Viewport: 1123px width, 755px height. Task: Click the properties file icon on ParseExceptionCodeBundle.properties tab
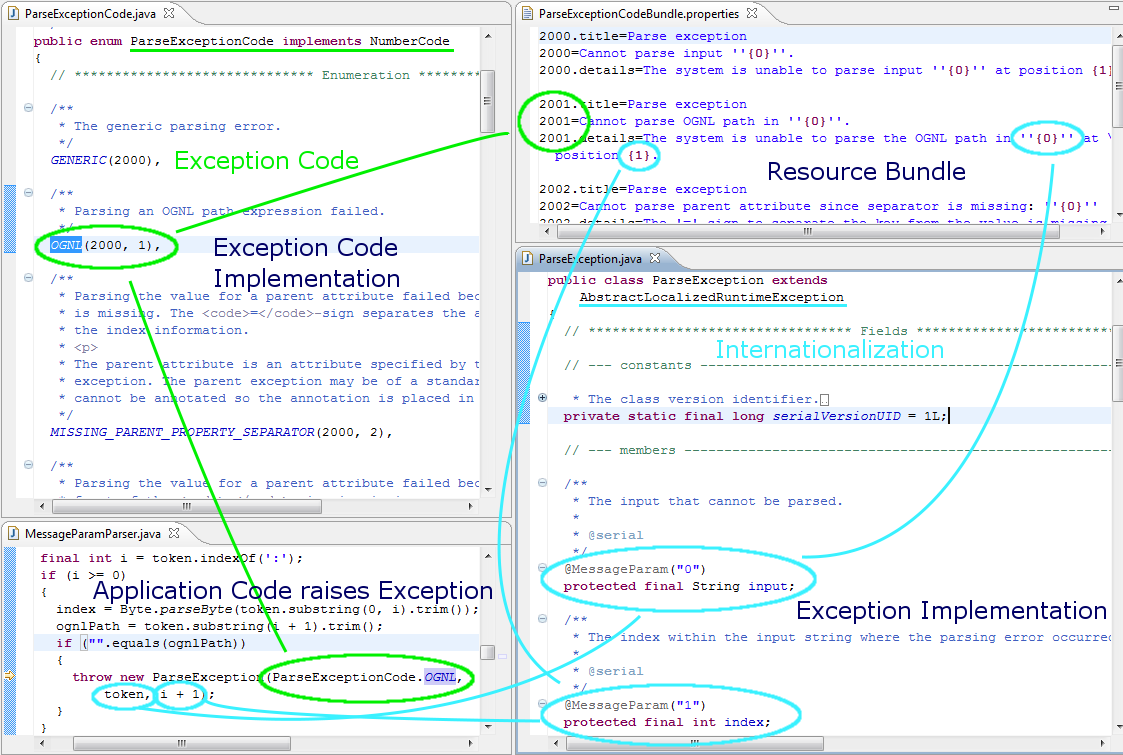[530, 15]
